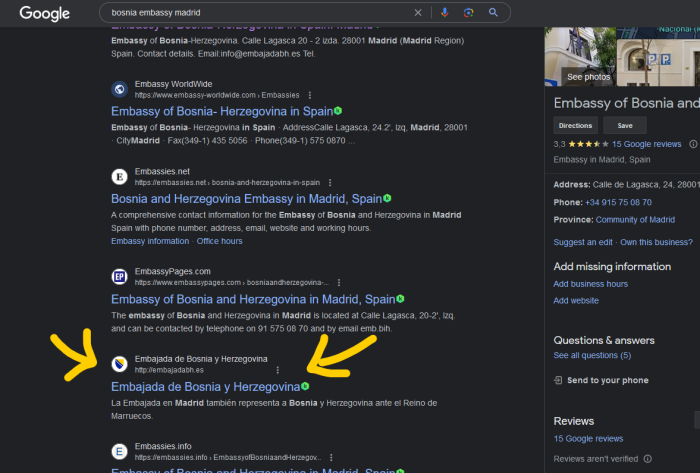Call phone number +34 915 75 08 70
This screenshot has height=473, width=700.
pyautogui.click(x=618, y=202)
